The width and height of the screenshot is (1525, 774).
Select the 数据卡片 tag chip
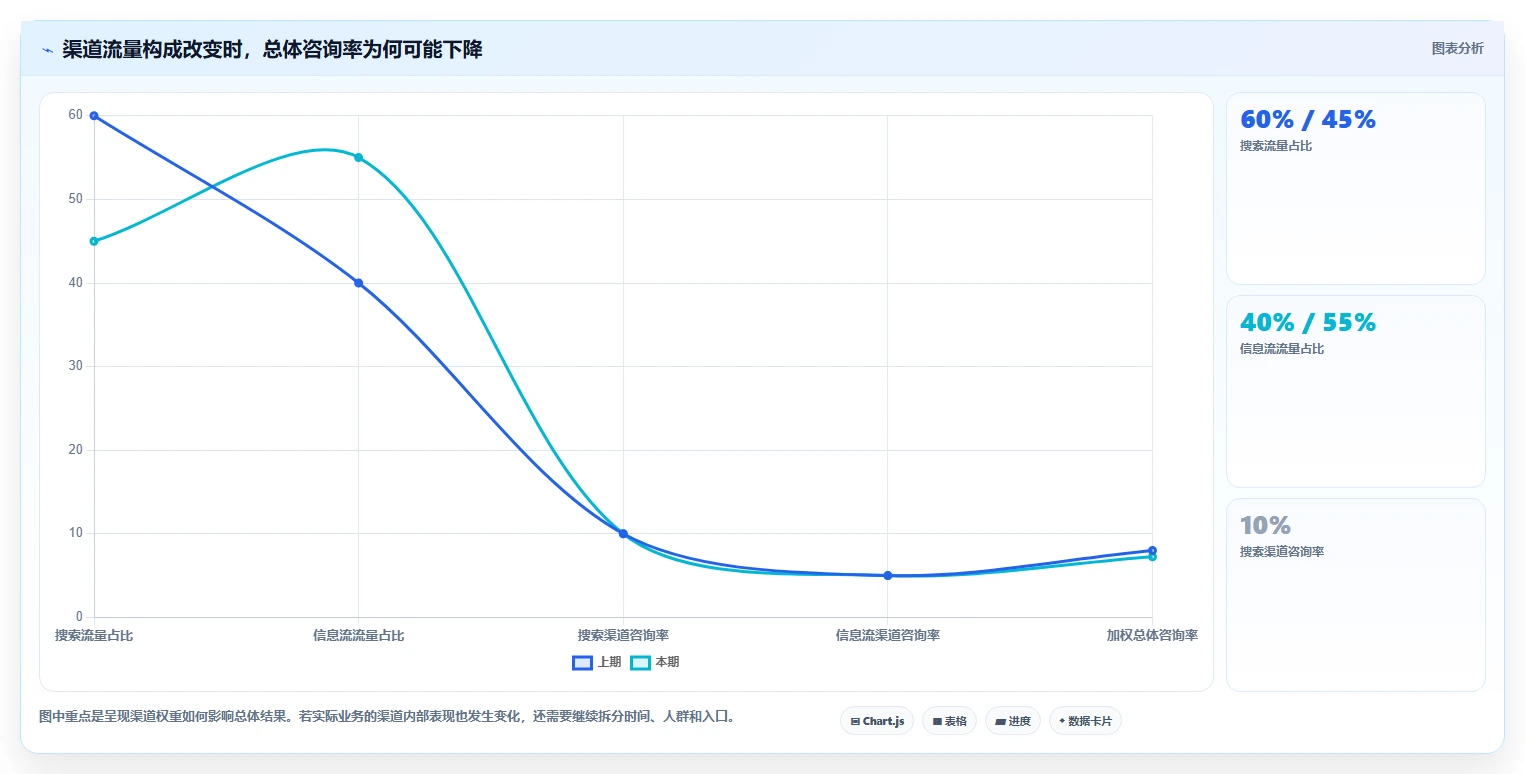1085,721
